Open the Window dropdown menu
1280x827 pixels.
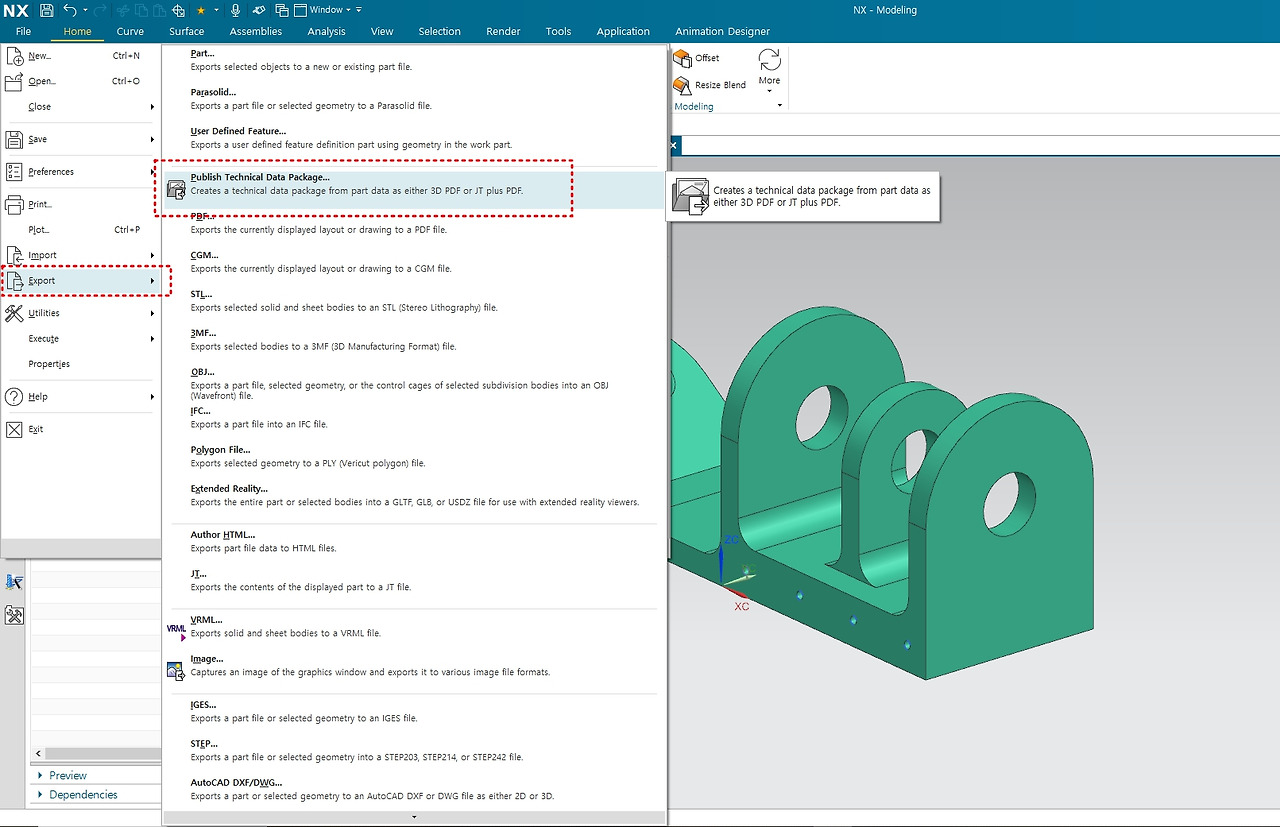pos(324,9)
